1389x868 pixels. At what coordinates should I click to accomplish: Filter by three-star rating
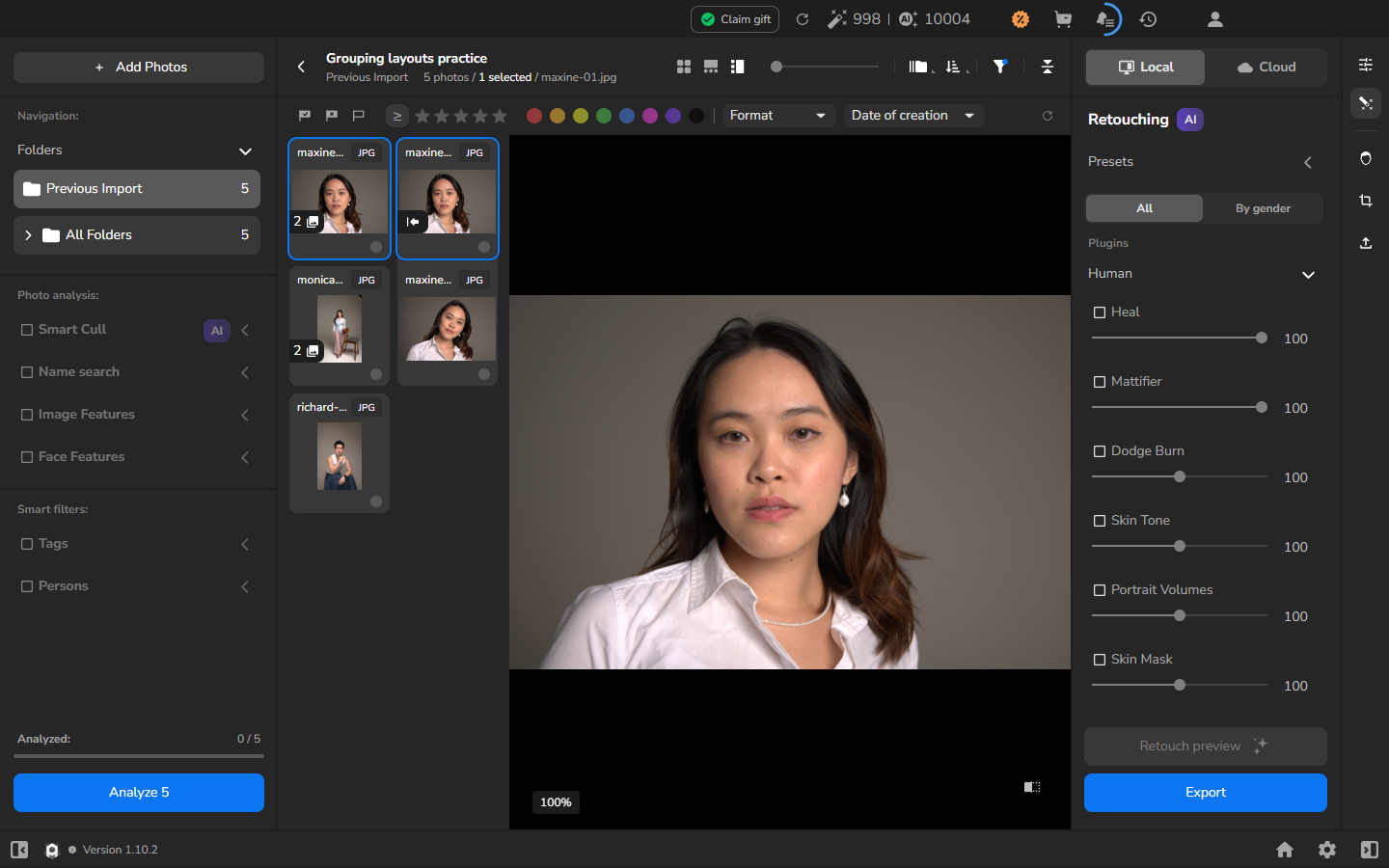tap(461, 116)
